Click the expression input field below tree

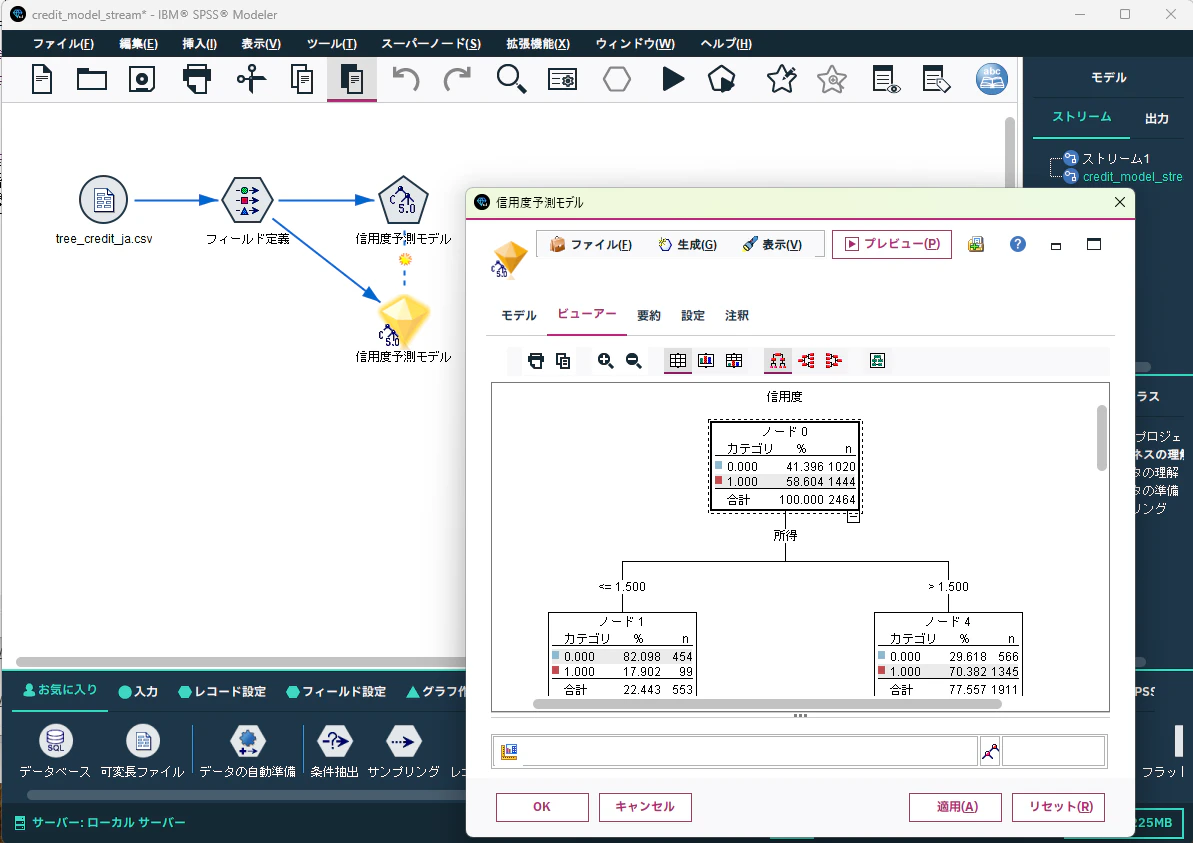pos(749,751)
